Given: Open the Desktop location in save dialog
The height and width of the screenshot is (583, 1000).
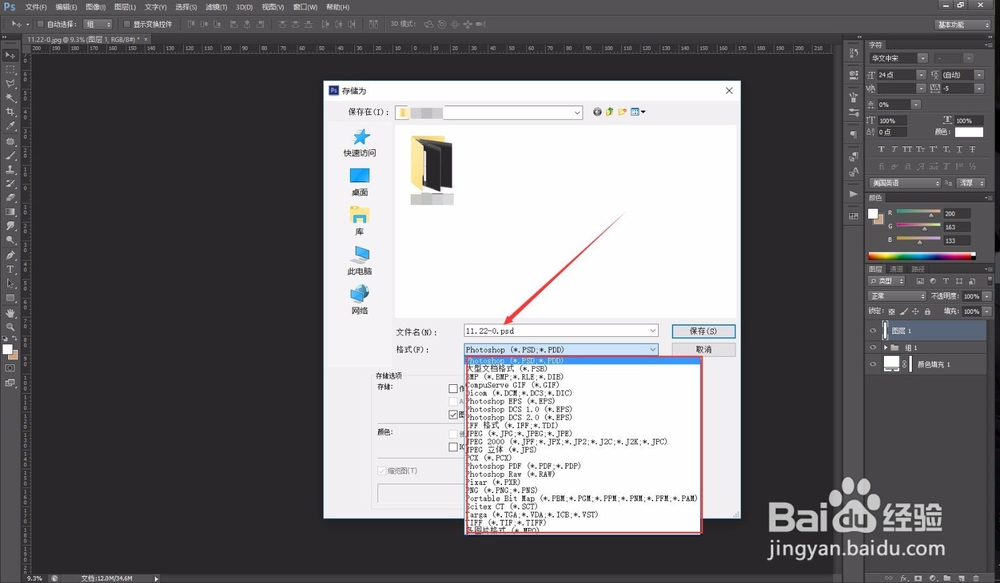Looking at the screenshot, I should (x=360, y=182).
